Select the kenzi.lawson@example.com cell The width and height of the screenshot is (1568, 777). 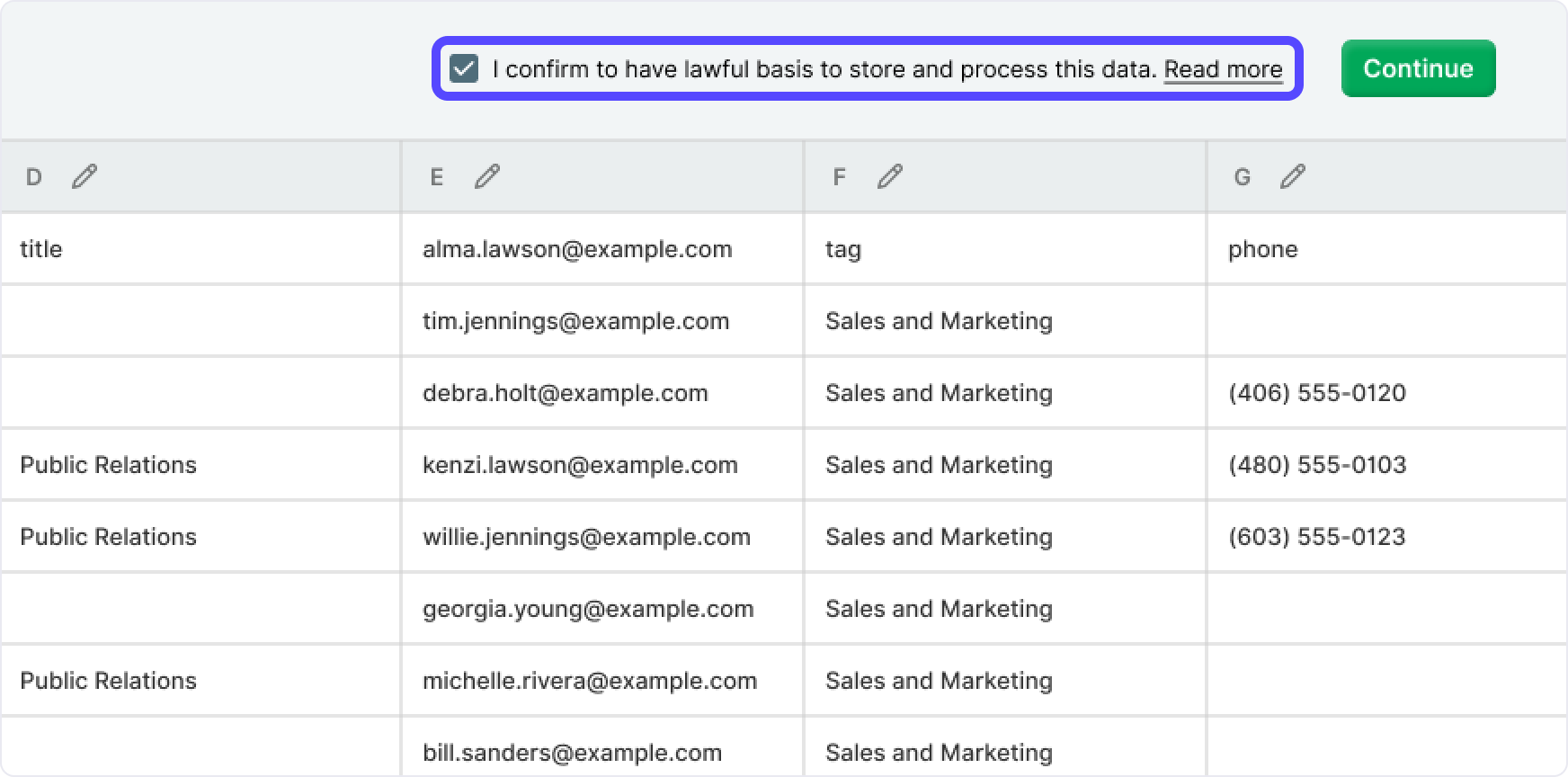(x=602, y=465)
